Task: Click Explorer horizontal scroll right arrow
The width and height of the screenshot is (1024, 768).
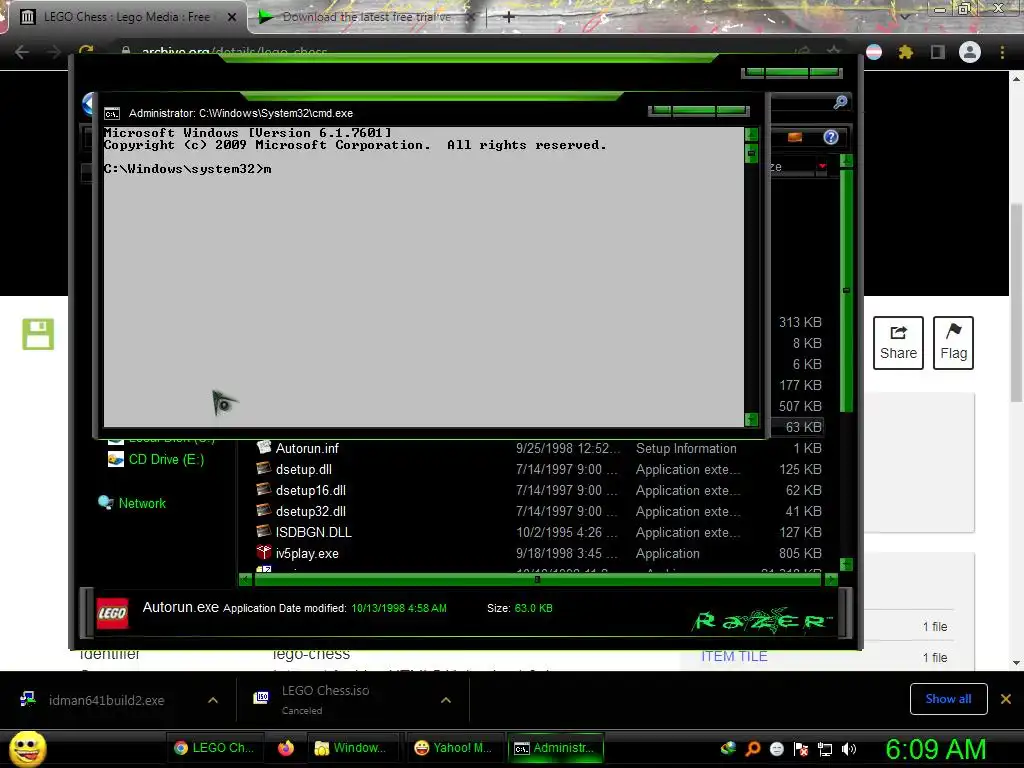Action: pos(831,579)
